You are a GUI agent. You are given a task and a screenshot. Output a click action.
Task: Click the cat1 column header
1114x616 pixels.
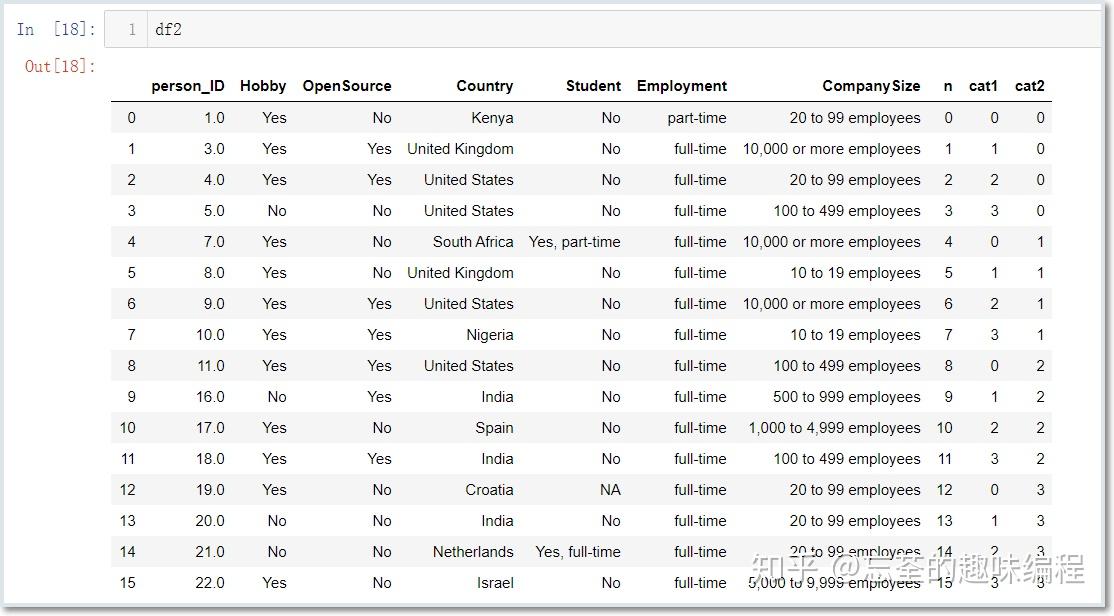coord(983,86)
